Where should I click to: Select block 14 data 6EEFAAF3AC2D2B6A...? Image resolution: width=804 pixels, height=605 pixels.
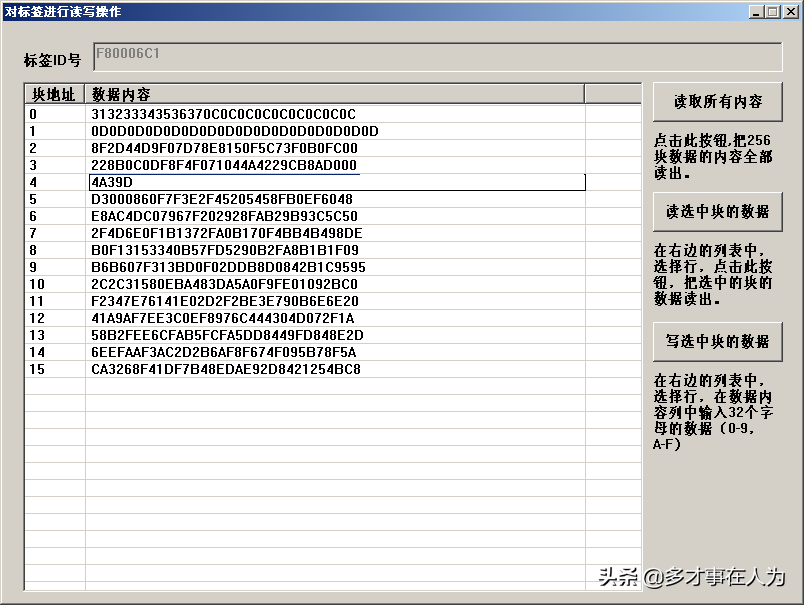tap(224, 352)
